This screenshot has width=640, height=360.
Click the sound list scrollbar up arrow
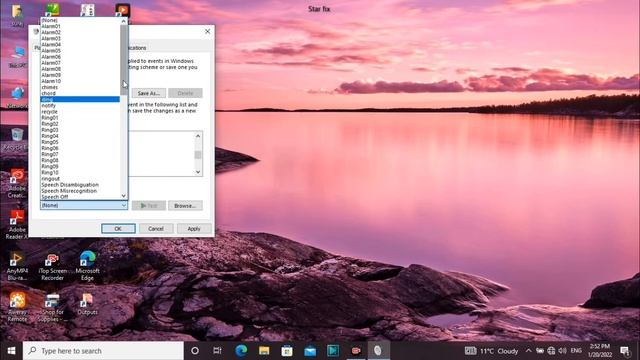pos(124,20)
